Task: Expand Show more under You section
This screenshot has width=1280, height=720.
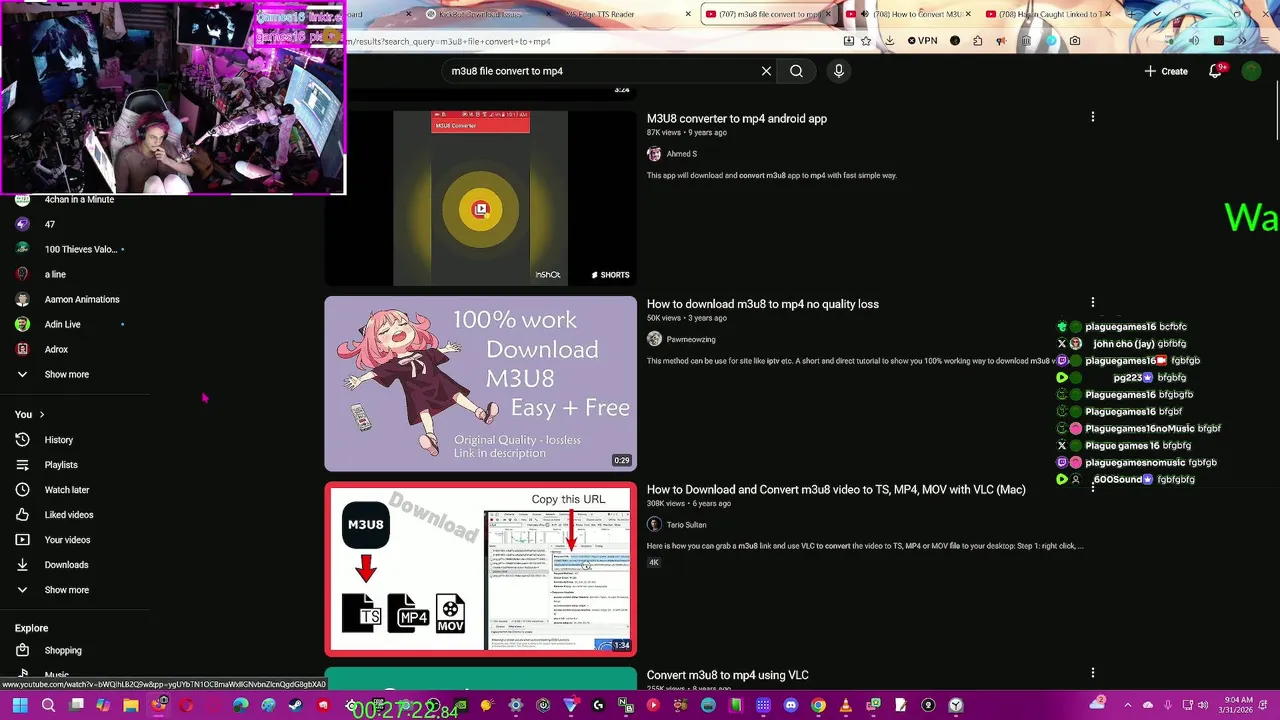Action: [x=66, y=590]
